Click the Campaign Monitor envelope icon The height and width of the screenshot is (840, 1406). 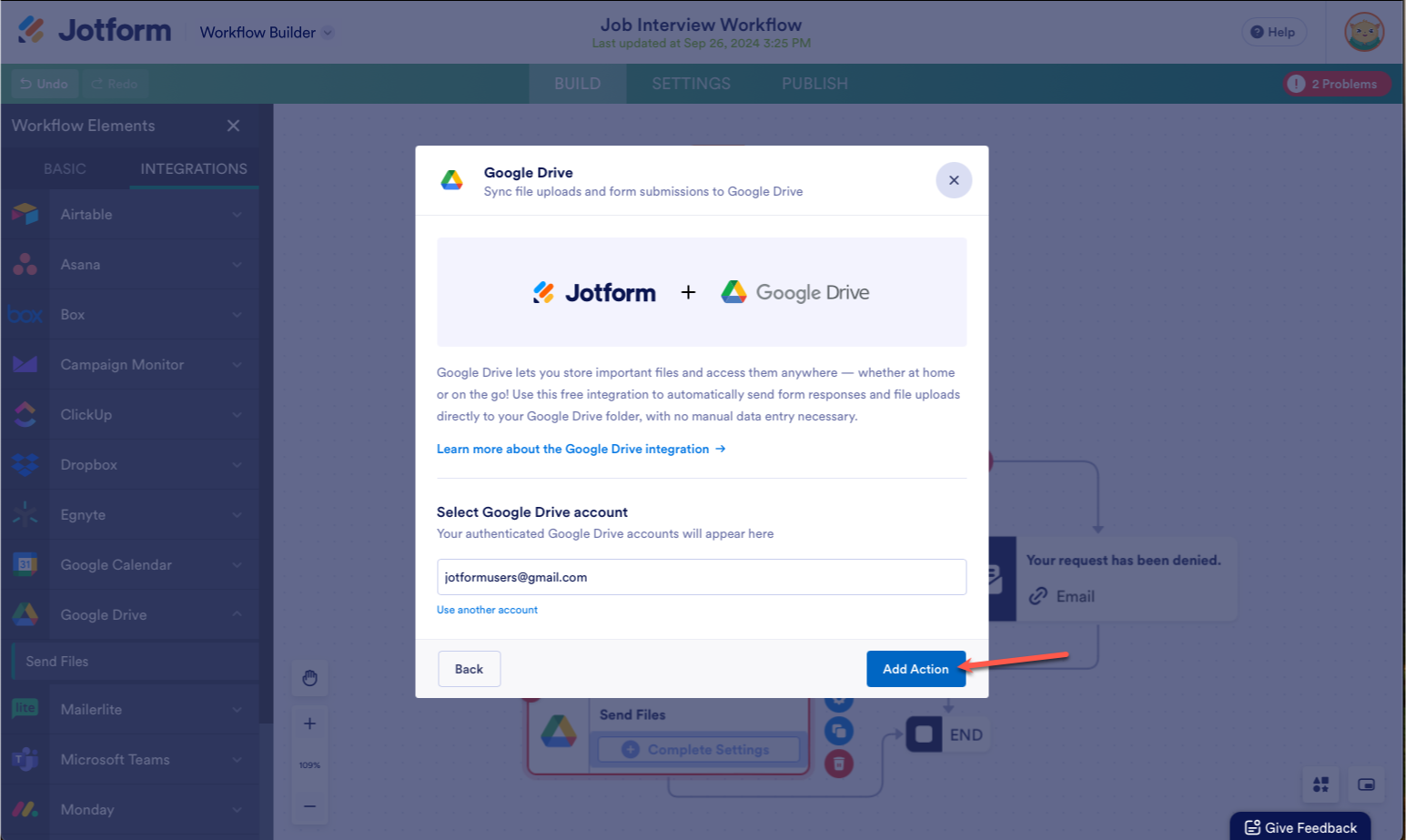click(25, 365)
